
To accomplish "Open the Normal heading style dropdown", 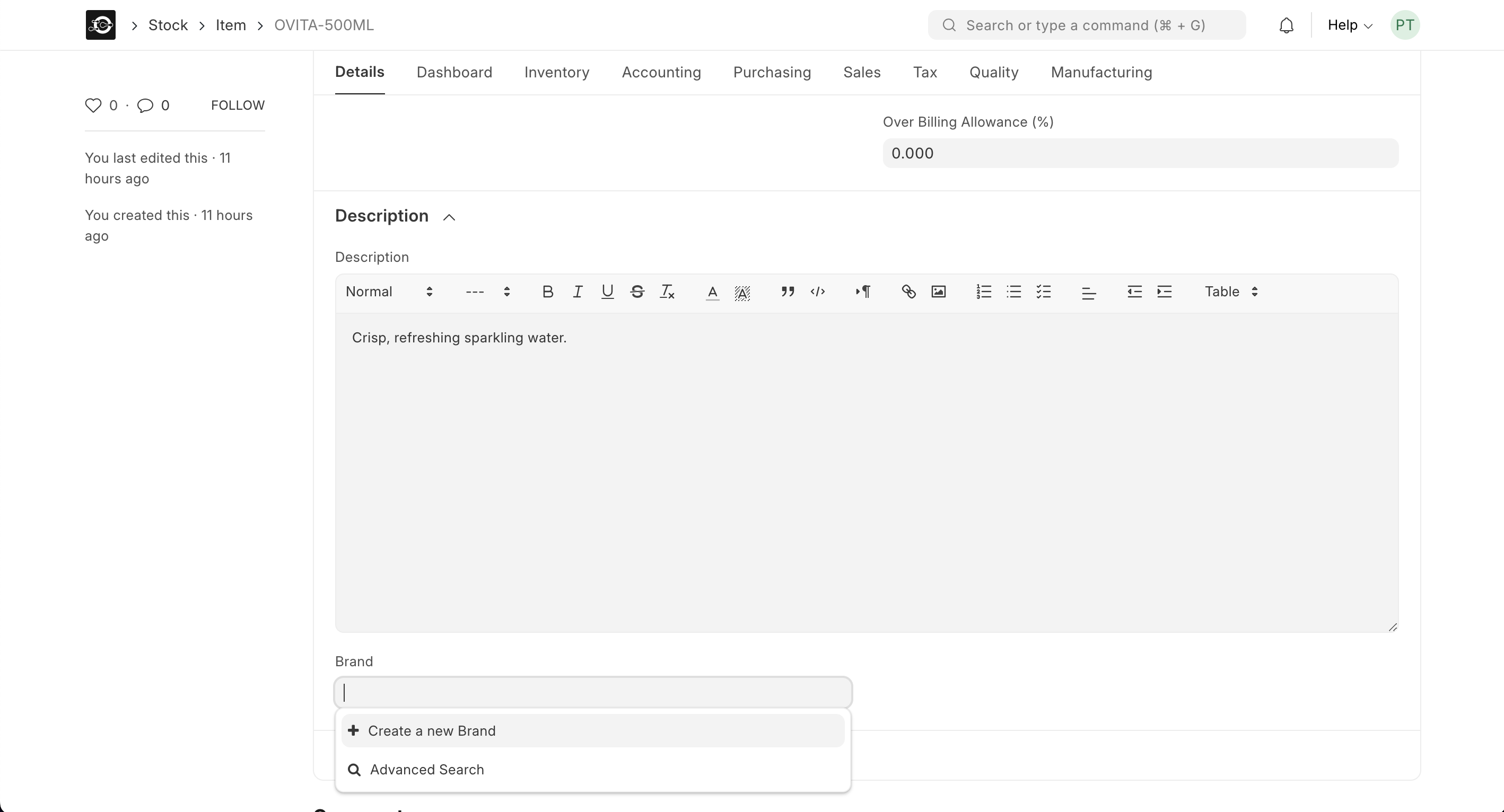I will tap(389, 292).
